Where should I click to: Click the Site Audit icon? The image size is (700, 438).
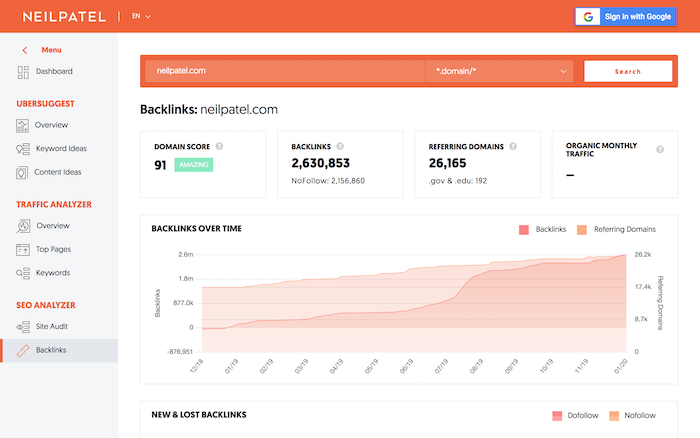[x=23, y=327]
